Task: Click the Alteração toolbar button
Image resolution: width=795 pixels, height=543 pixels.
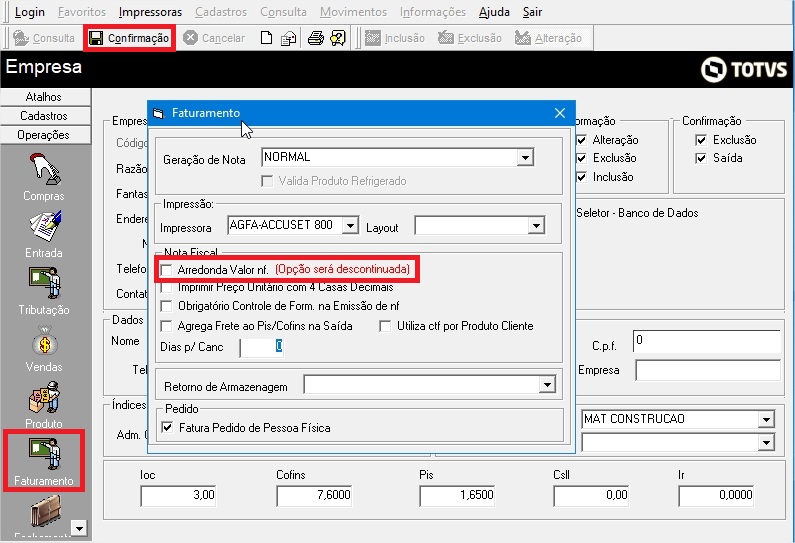Action: coord(548,38)
